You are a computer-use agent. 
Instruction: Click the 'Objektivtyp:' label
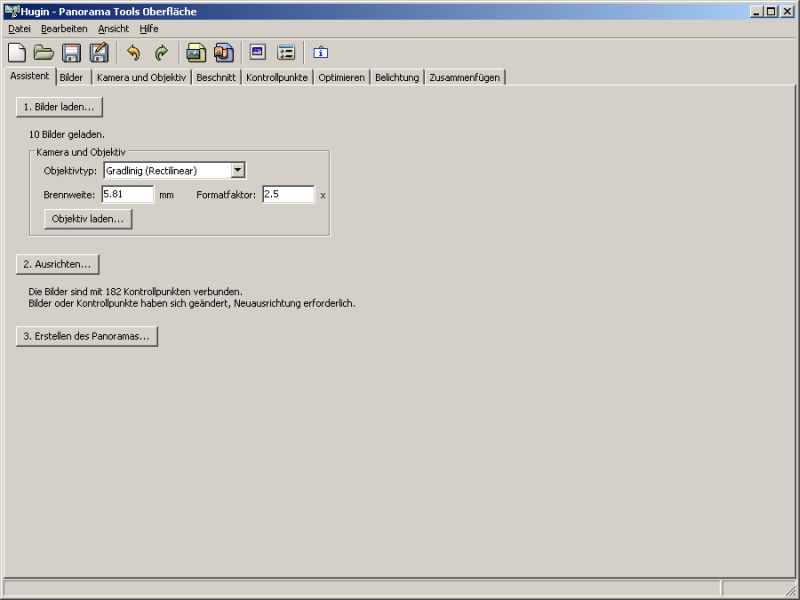70,171
